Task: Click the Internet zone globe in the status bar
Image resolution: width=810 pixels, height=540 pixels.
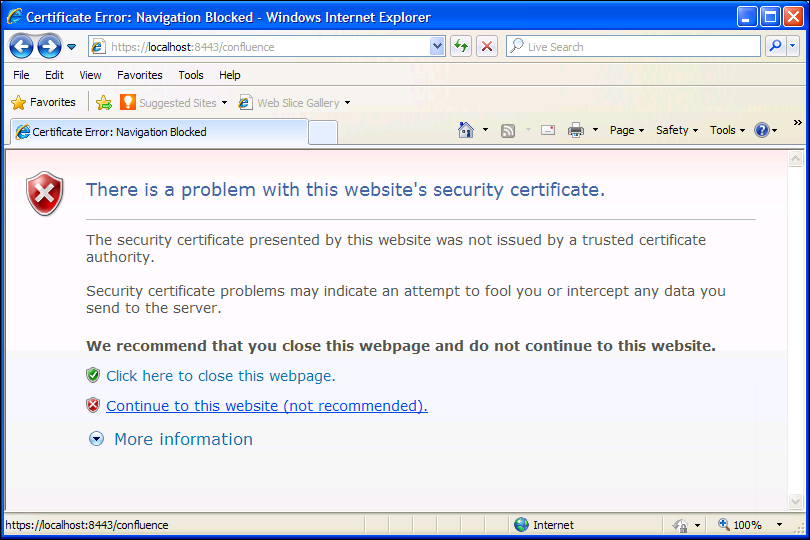Action: click(521, 524)
